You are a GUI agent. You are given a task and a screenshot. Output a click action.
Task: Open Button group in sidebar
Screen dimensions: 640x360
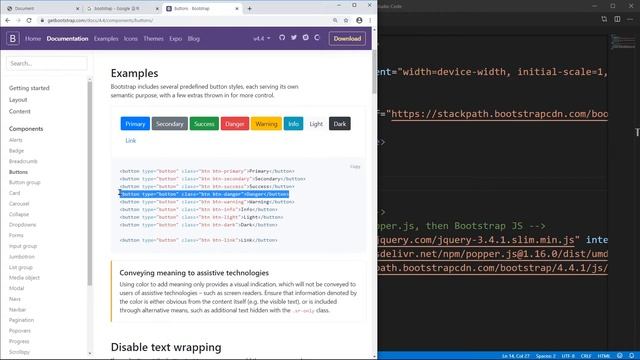point(24,182)
